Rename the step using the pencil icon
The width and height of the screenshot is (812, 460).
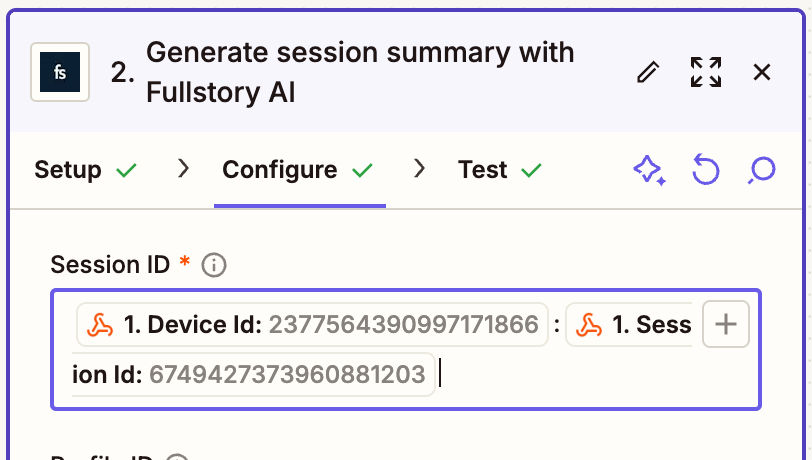coord(649,72)
